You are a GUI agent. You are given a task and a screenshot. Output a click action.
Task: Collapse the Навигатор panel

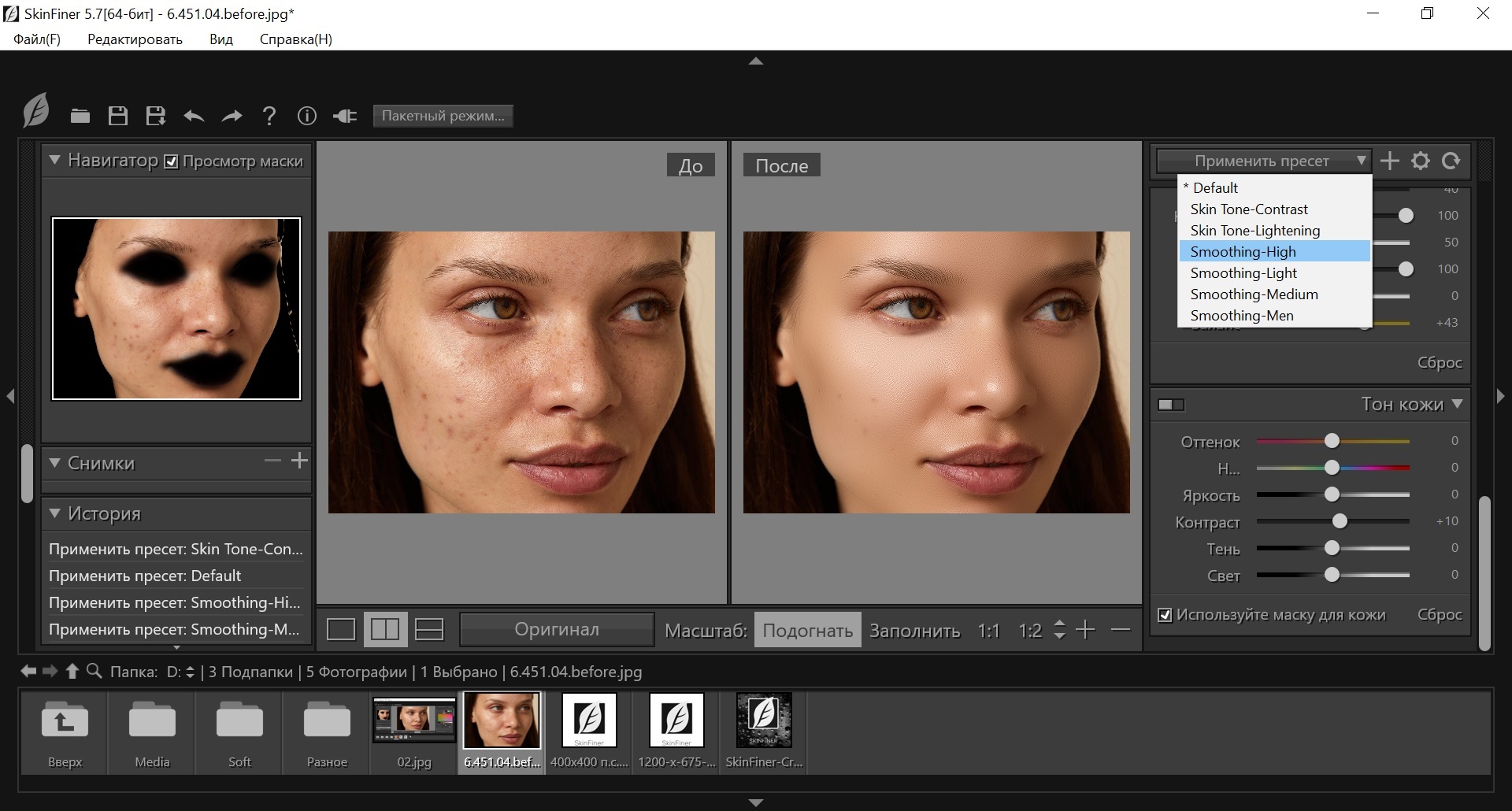coord(54,160)
